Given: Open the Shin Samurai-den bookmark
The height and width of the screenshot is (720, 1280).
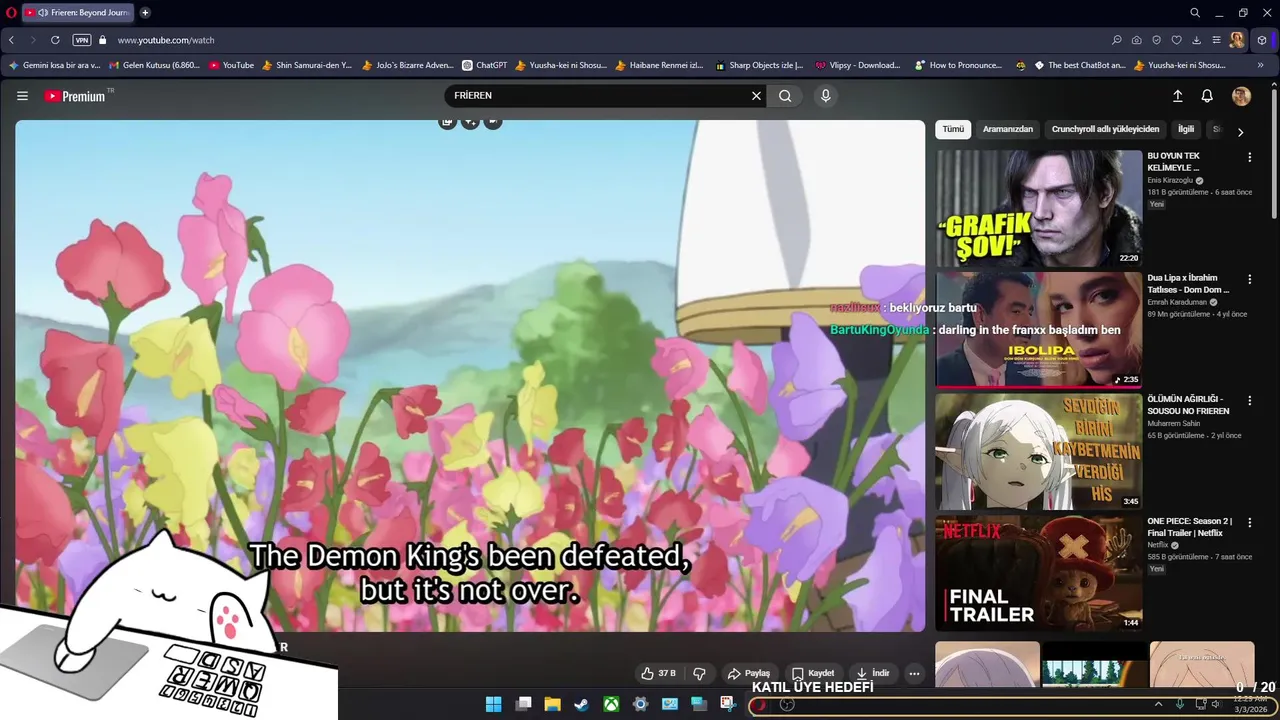Looking at the screenshot, I should 307,65.
